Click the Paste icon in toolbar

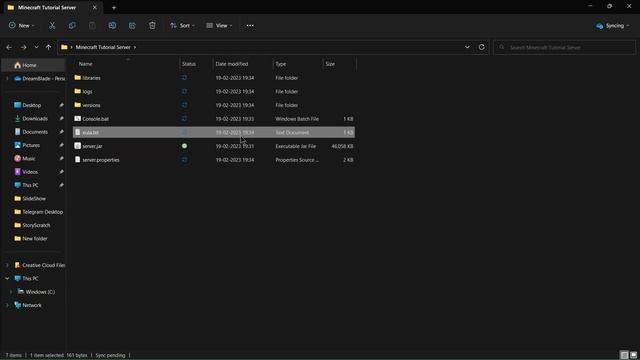(92, 26)
